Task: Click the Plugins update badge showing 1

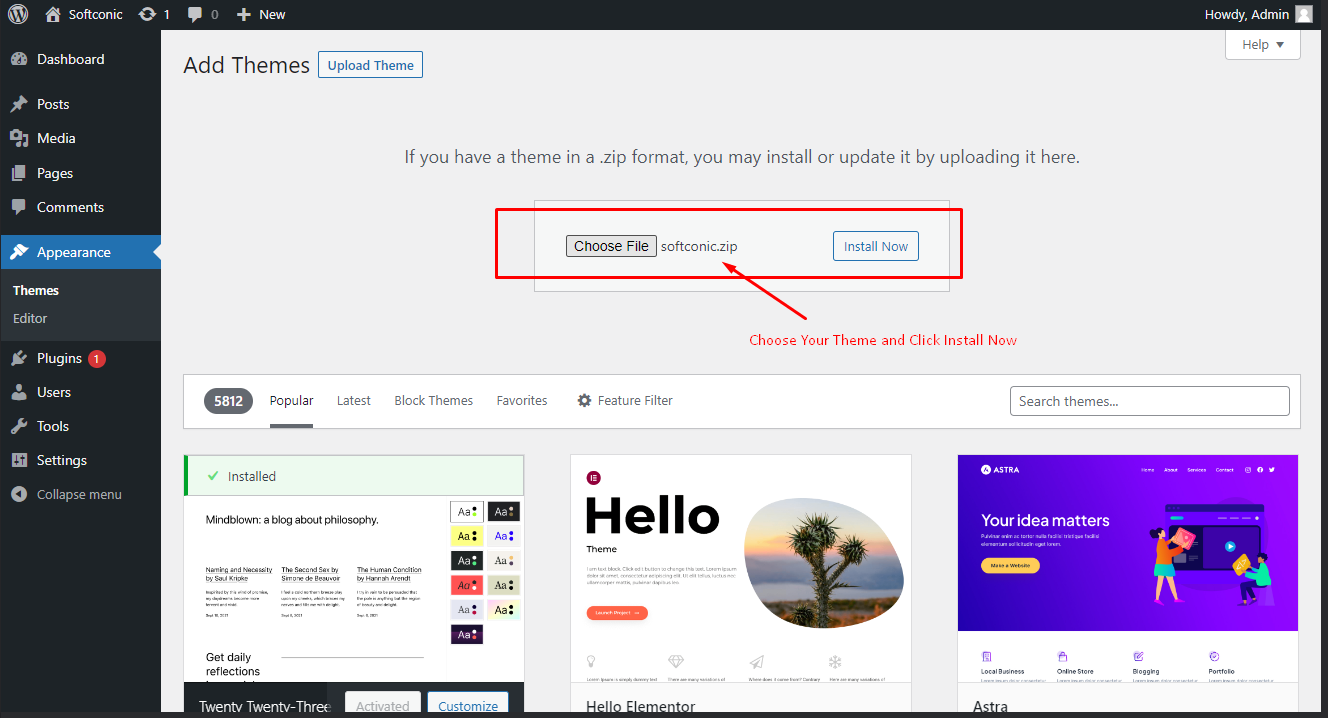Action: (x=96, y=358)
